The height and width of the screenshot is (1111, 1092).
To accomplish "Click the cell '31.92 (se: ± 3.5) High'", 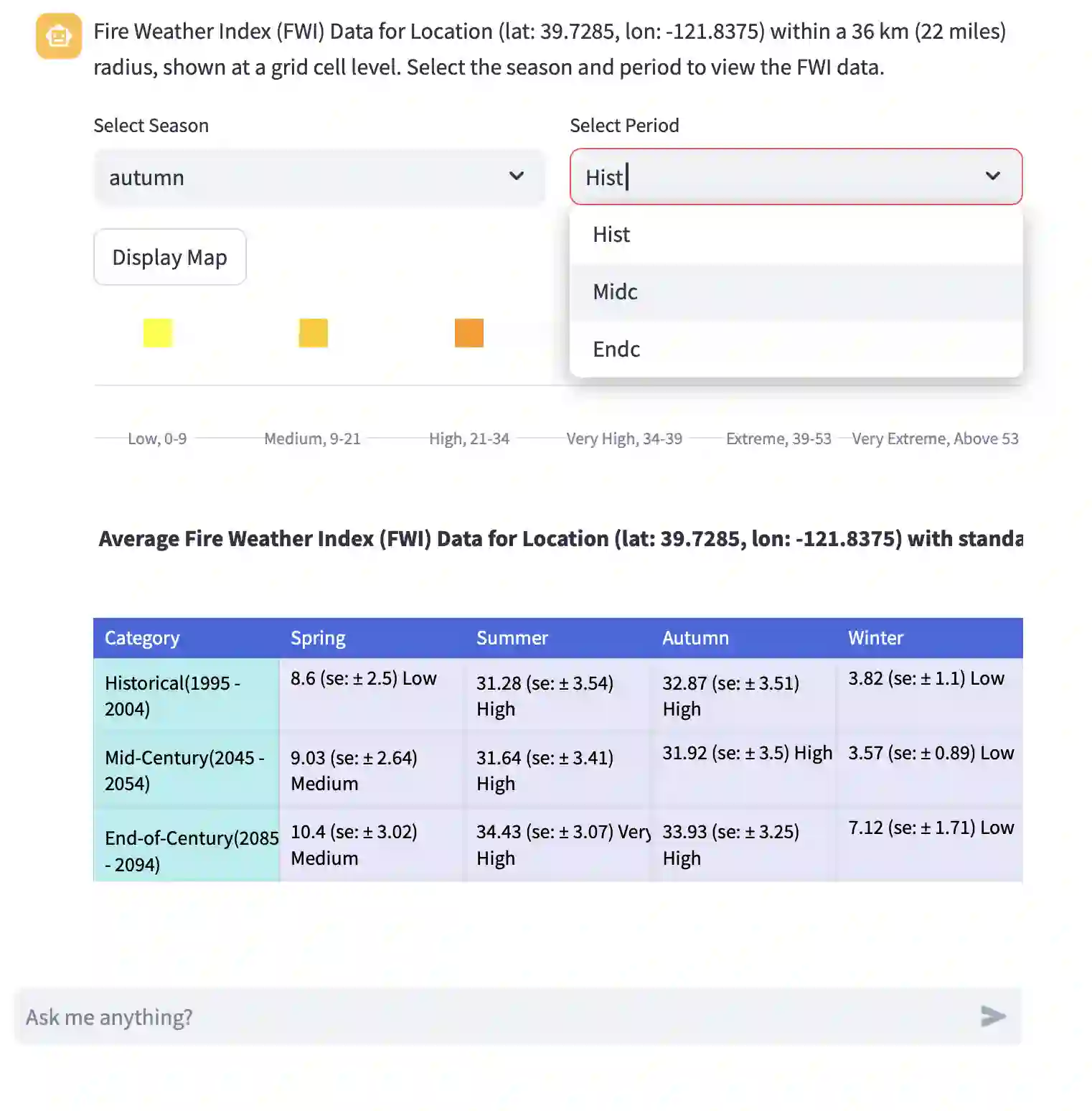I will pos(744,770).
